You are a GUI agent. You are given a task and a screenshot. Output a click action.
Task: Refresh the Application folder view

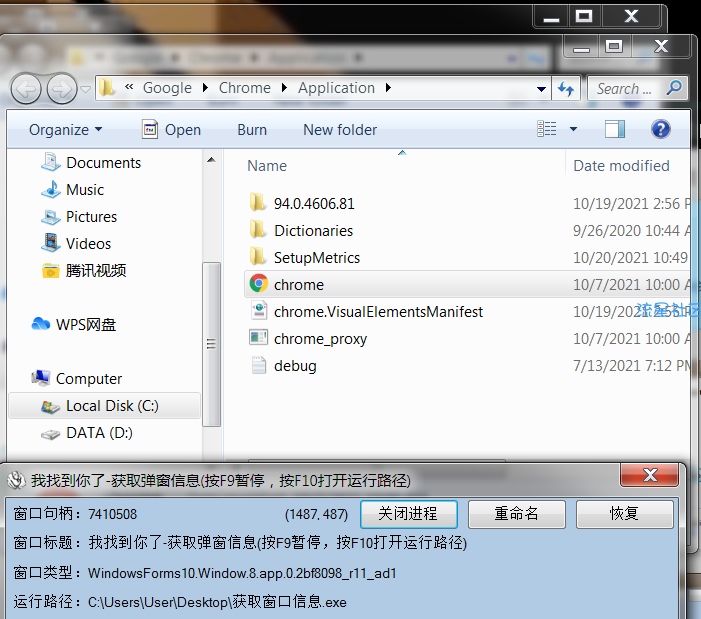566,88
